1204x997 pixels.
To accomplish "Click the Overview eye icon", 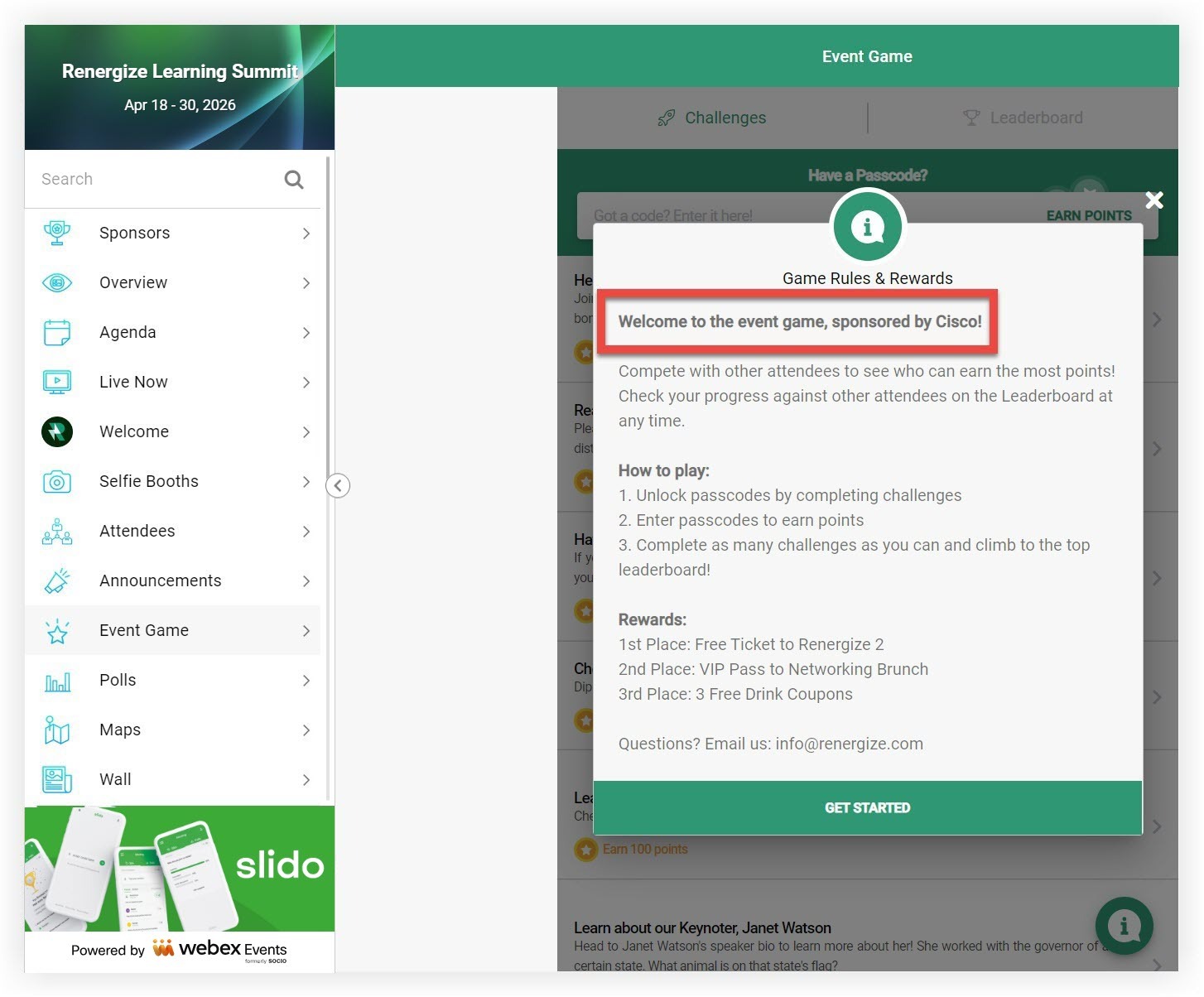I will (x=57, y=282).
